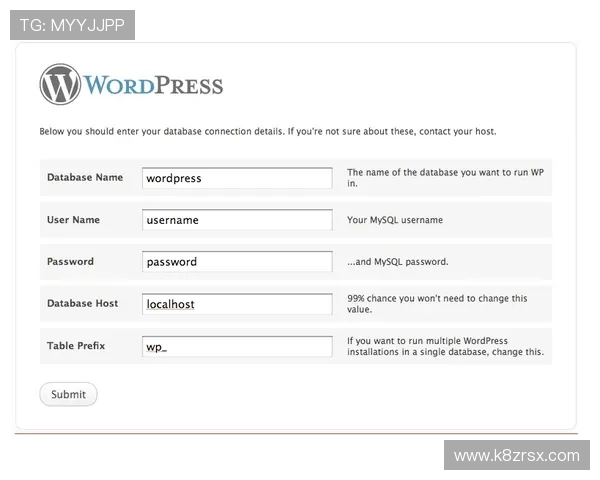Click the Database Name input field
The height and width of the screenshot is (480, 600).
pos(237,178)
